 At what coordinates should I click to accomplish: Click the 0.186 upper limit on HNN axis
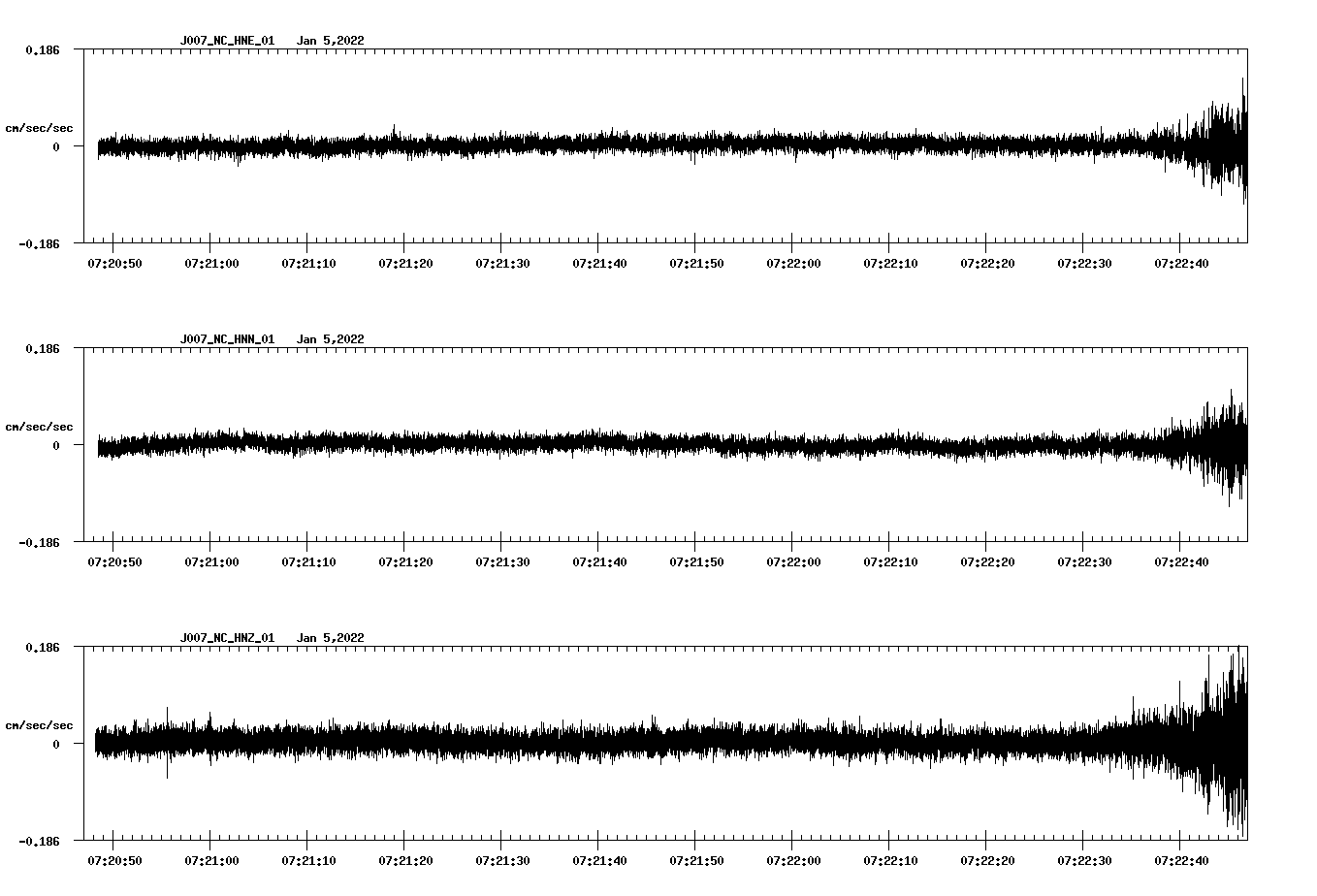click(x=42, y=348)
